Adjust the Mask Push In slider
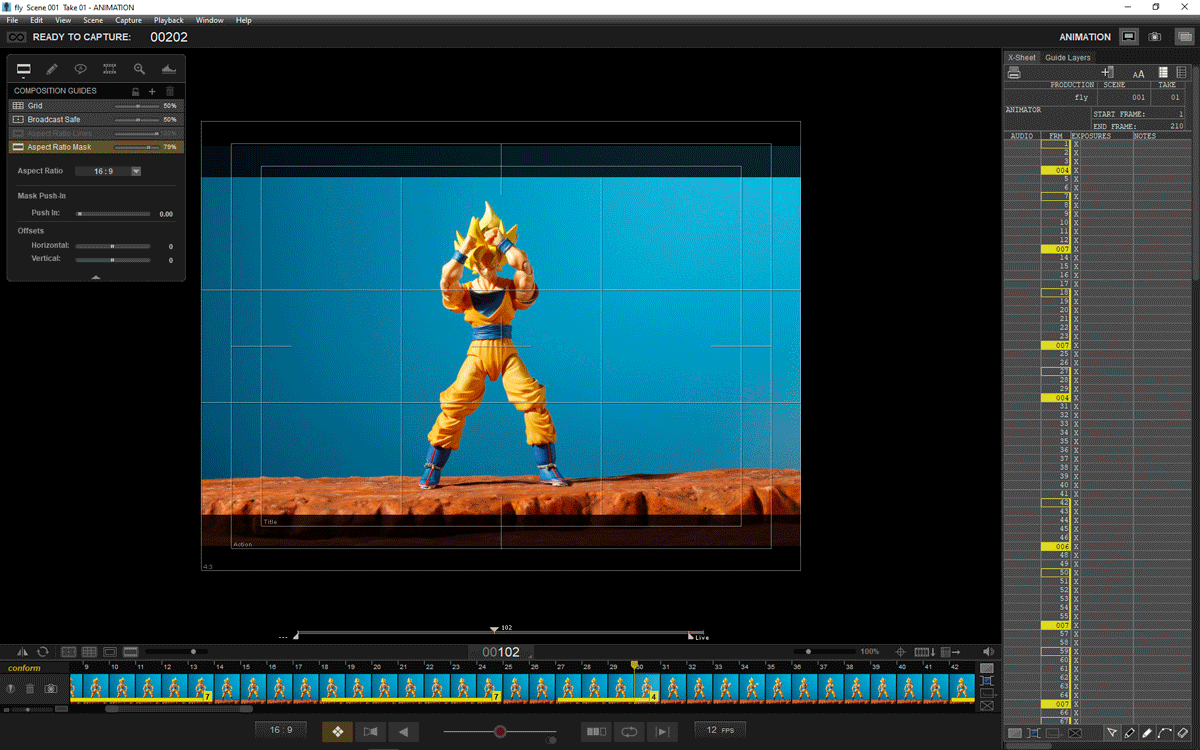 coord(113,214)
